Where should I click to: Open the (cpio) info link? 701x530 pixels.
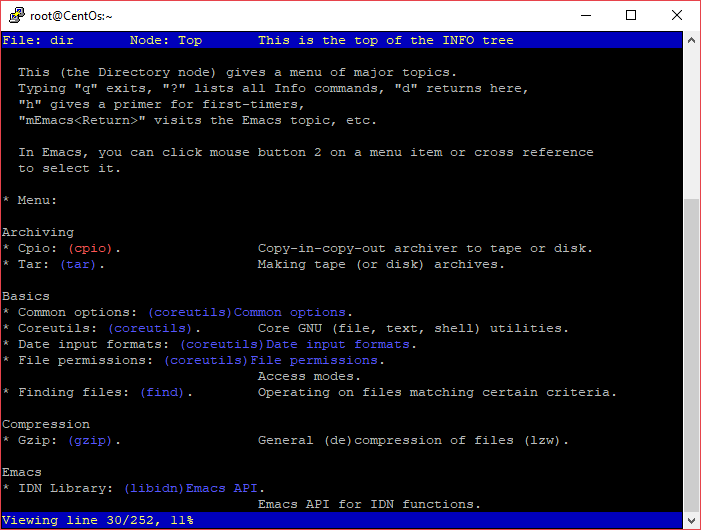tap(90, 248)
